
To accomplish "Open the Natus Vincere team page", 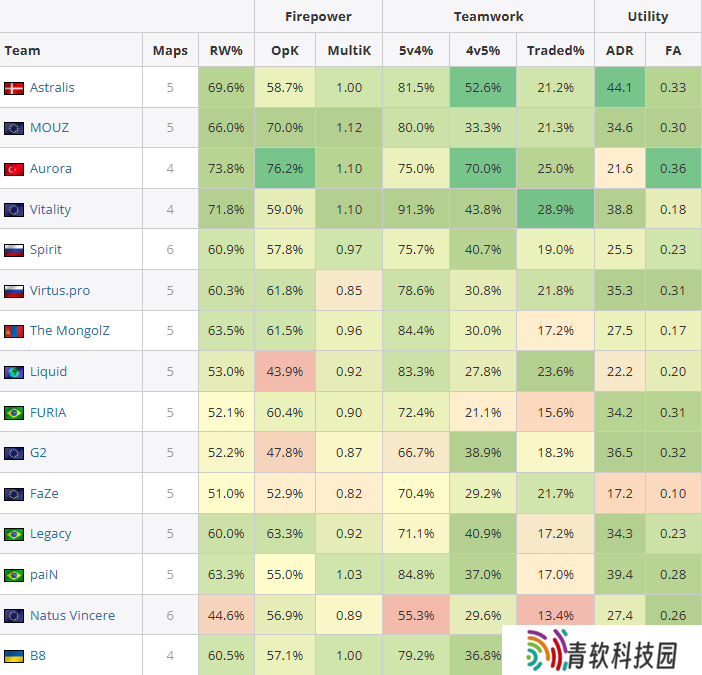I will tap(72, 616).
